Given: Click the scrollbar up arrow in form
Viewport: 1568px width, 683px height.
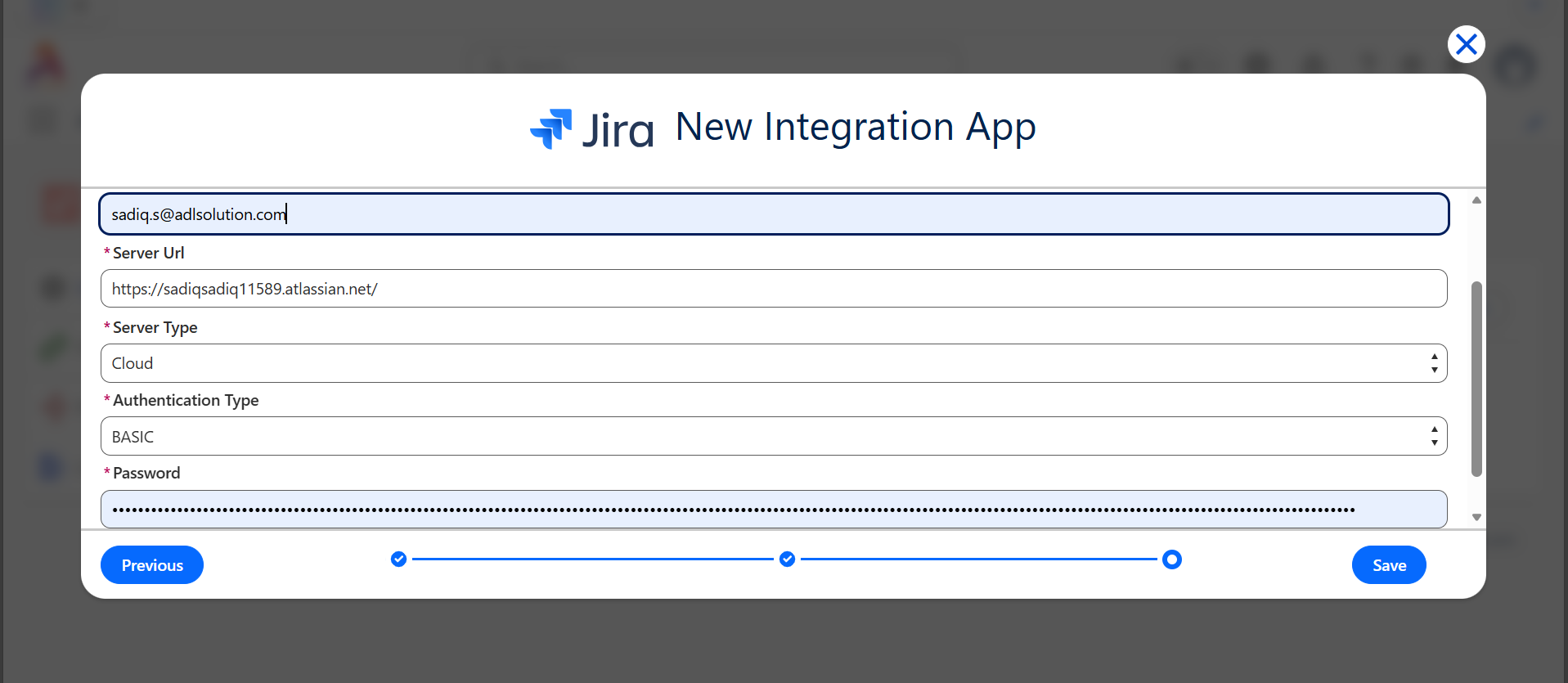Looking at the screenshot, I should click(x=1476, y=200).
